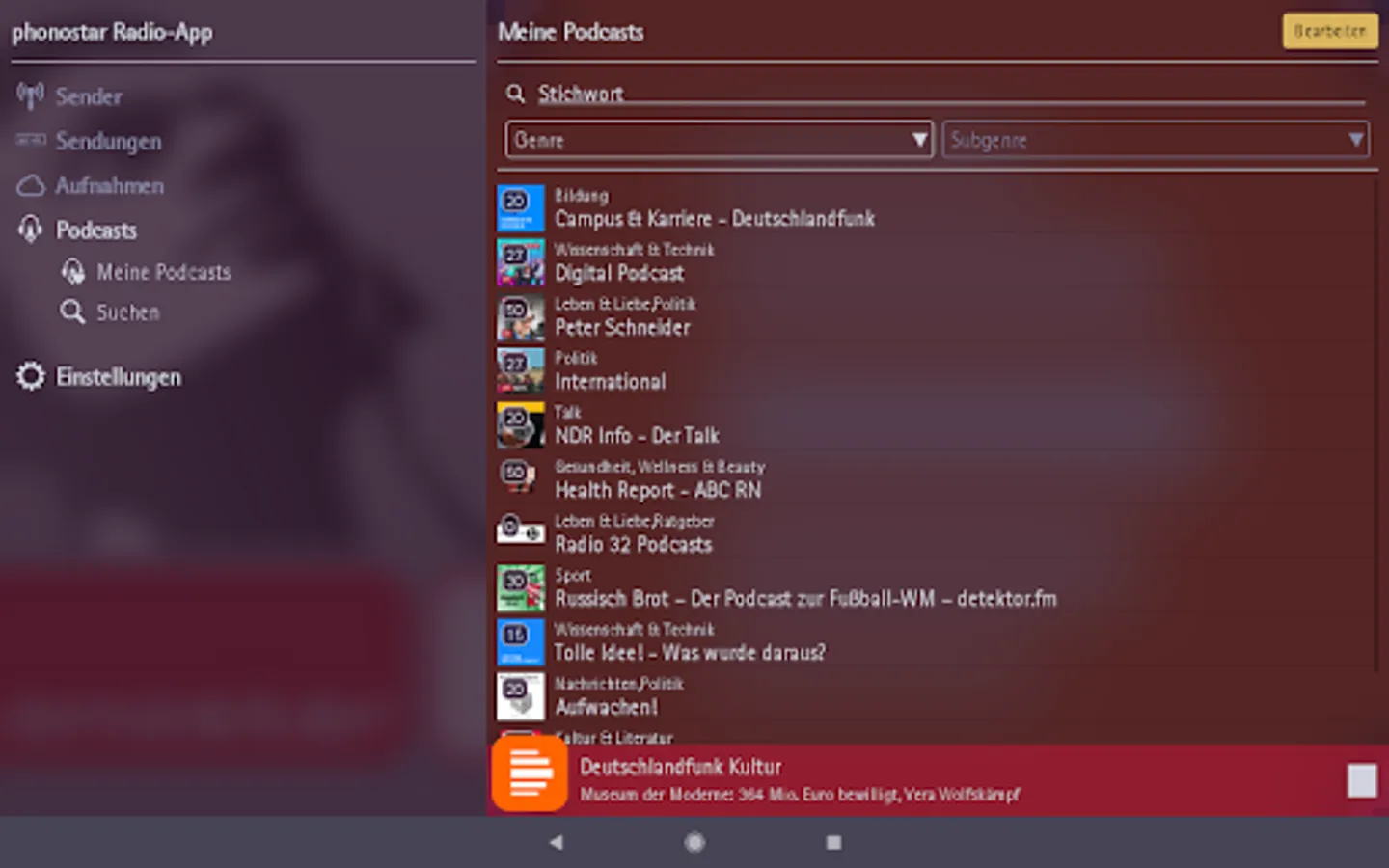Select the Podcasts menu item
Viewport: 1389px width, 868px height.
coord(96,230)
